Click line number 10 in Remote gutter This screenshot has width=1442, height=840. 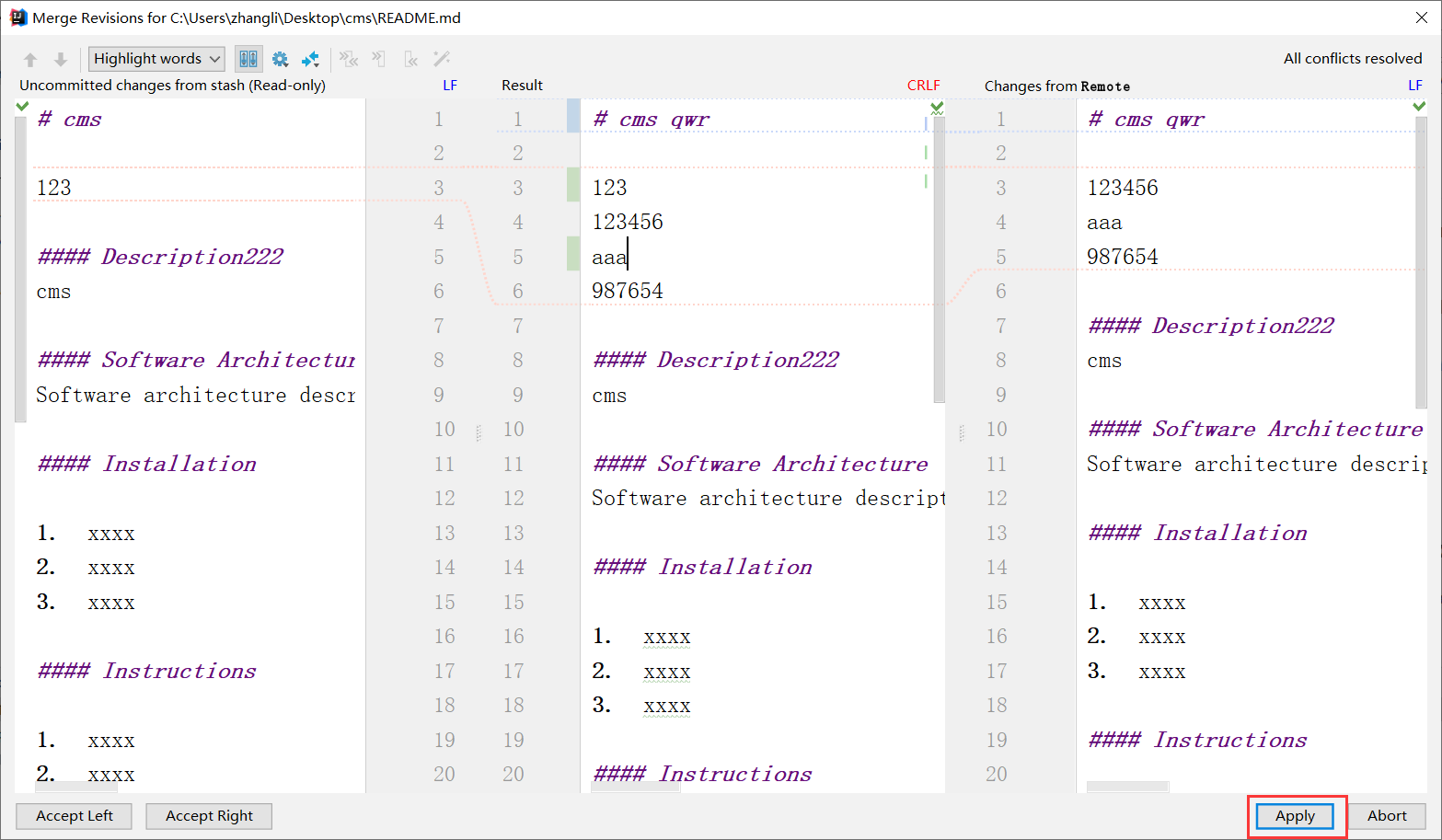point(997,429)
